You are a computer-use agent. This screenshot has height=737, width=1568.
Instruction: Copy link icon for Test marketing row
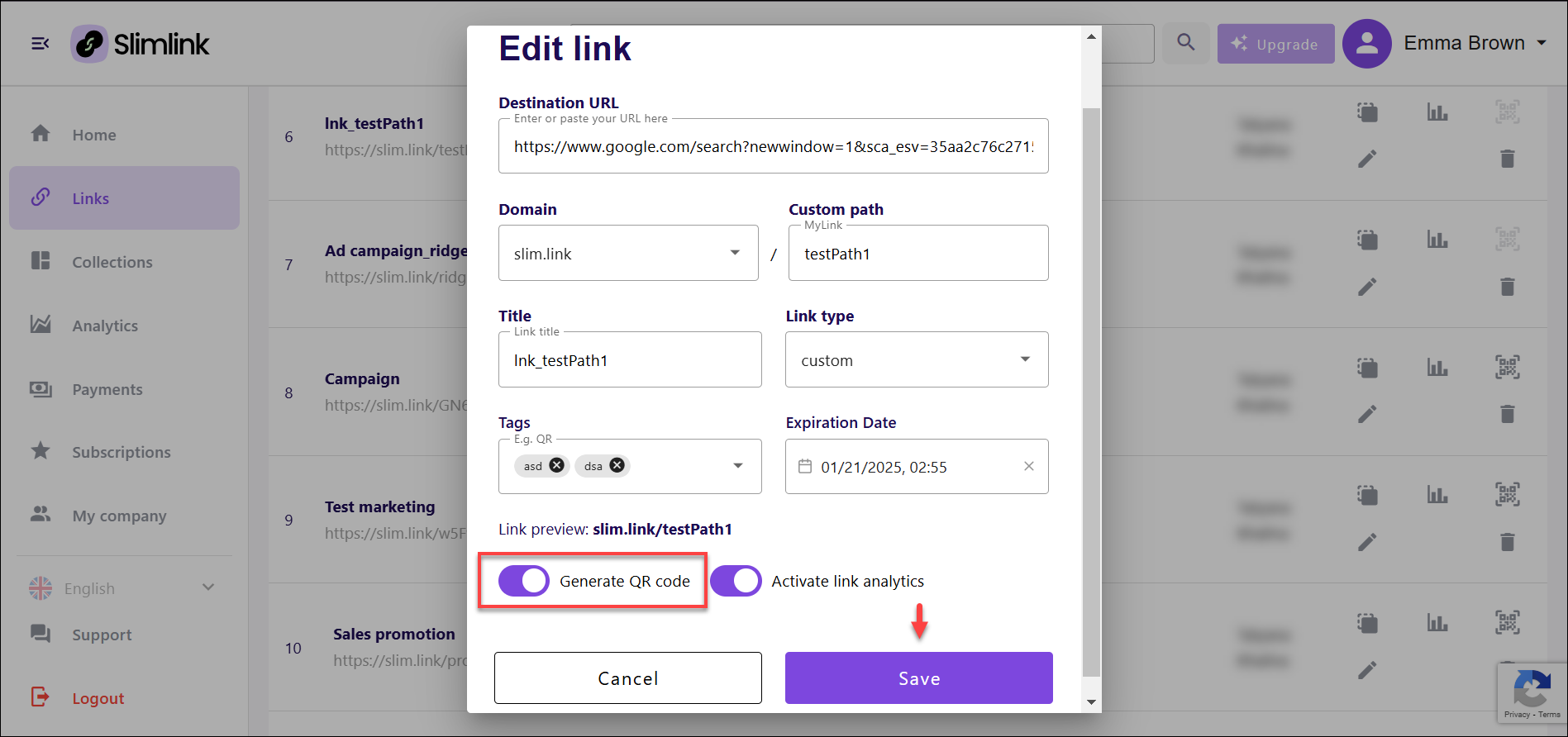1367,496
